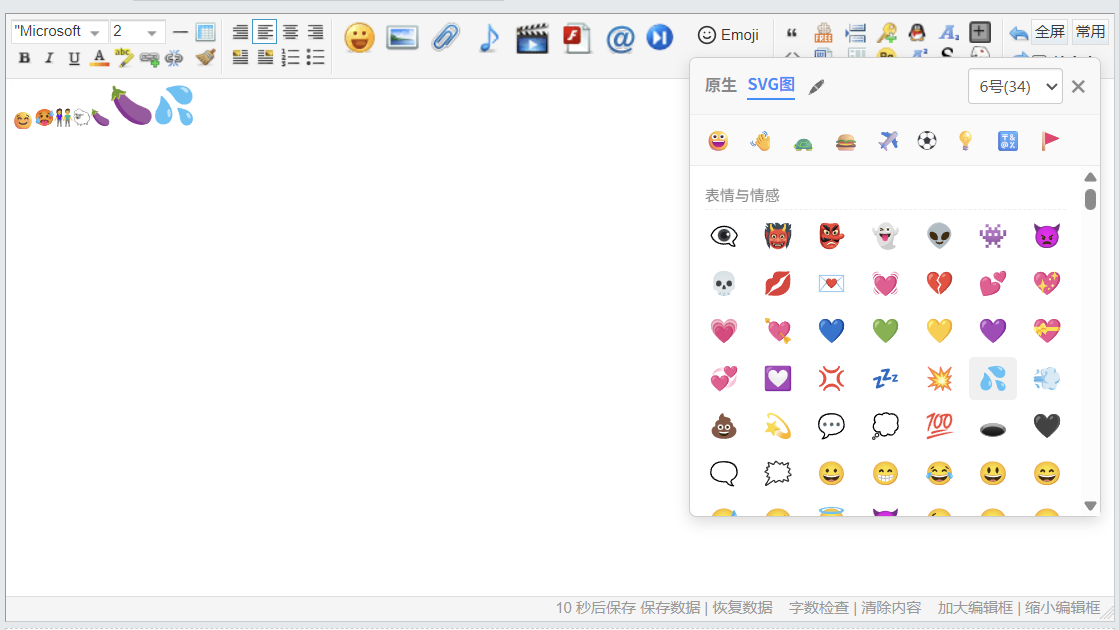Click the paperclip attachment icon
Viewport: 1119px width, 630px height.
445,39
